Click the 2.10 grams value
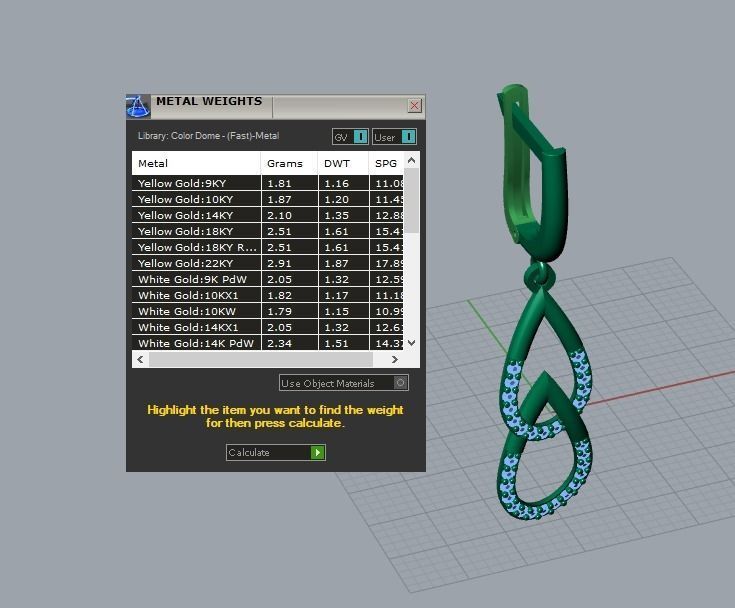 coord(279,215)
